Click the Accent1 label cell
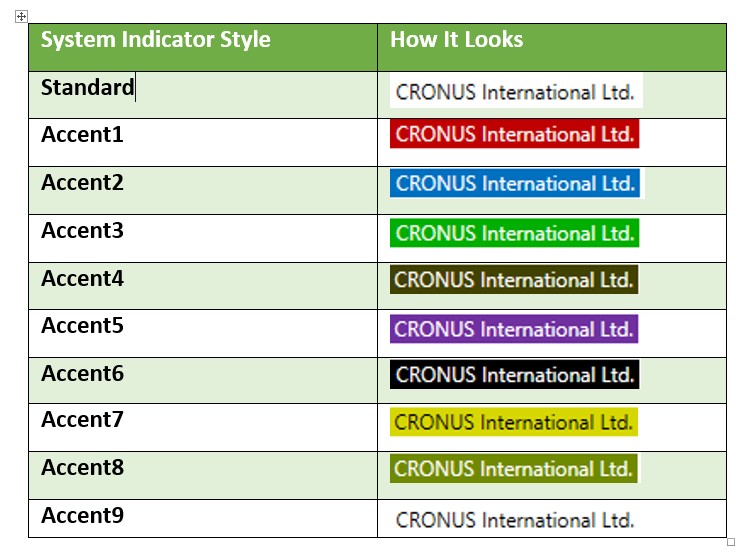The width and height of the screenshot is (745, 552). tap(203, 143)
